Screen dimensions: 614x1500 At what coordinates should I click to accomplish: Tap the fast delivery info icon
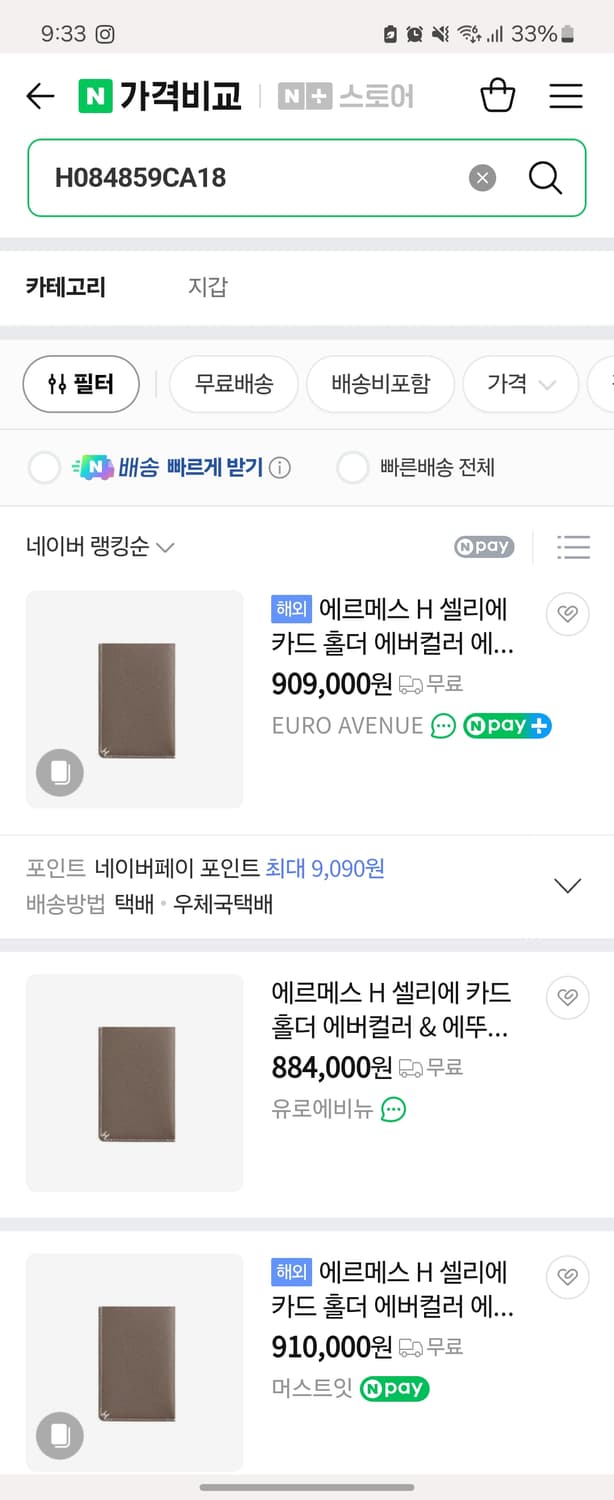[x=281, y=468]
